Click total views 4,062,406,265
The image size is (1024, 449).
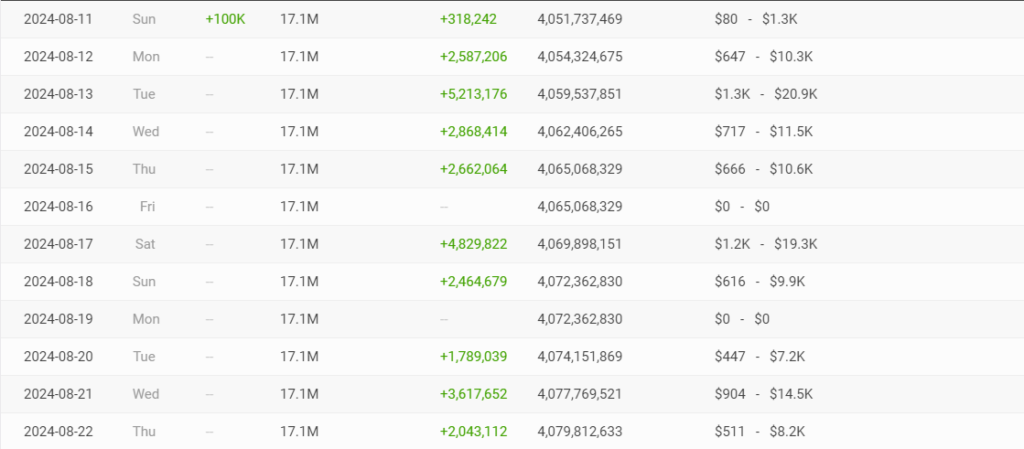click(580, 132)
